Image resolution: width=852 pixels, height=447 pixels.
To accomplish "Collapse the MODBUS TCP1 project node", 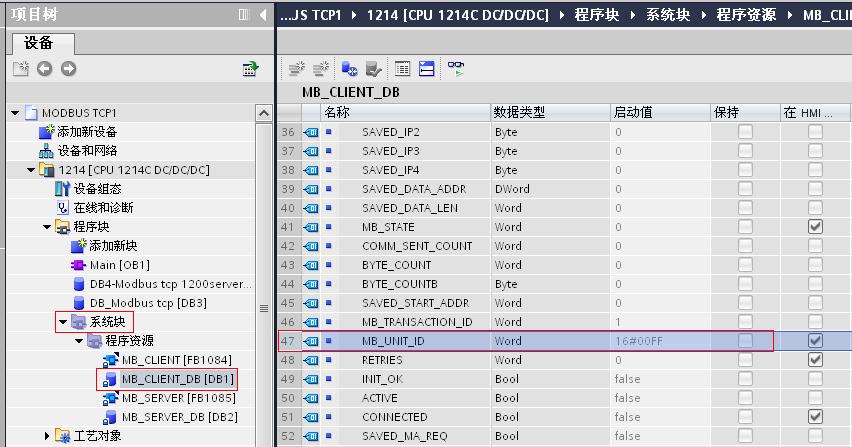I will [15, 113].
